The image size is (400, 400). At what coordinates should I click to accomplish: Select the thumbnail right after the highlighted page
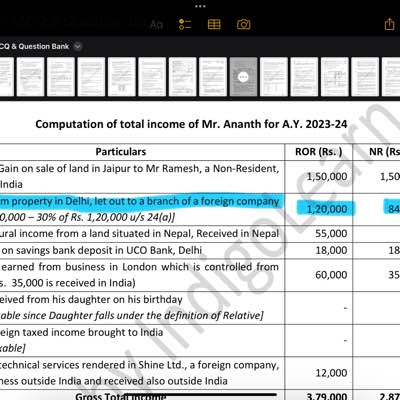pos(274,77)
